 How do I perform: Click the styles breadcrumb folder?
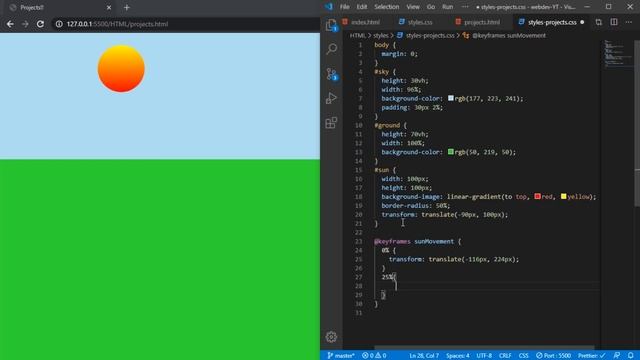pos(381,36)
